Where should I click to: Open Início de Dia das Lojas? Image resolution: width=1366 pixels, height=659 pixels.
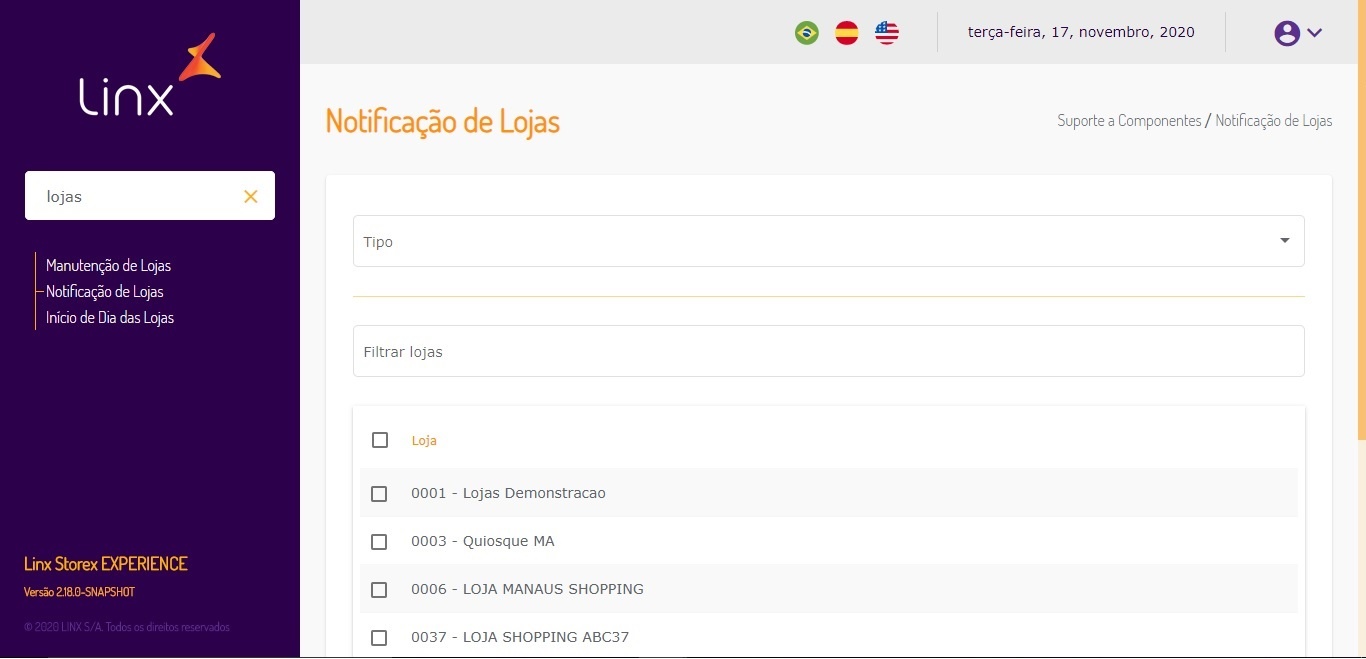click(x=110, y=318)
